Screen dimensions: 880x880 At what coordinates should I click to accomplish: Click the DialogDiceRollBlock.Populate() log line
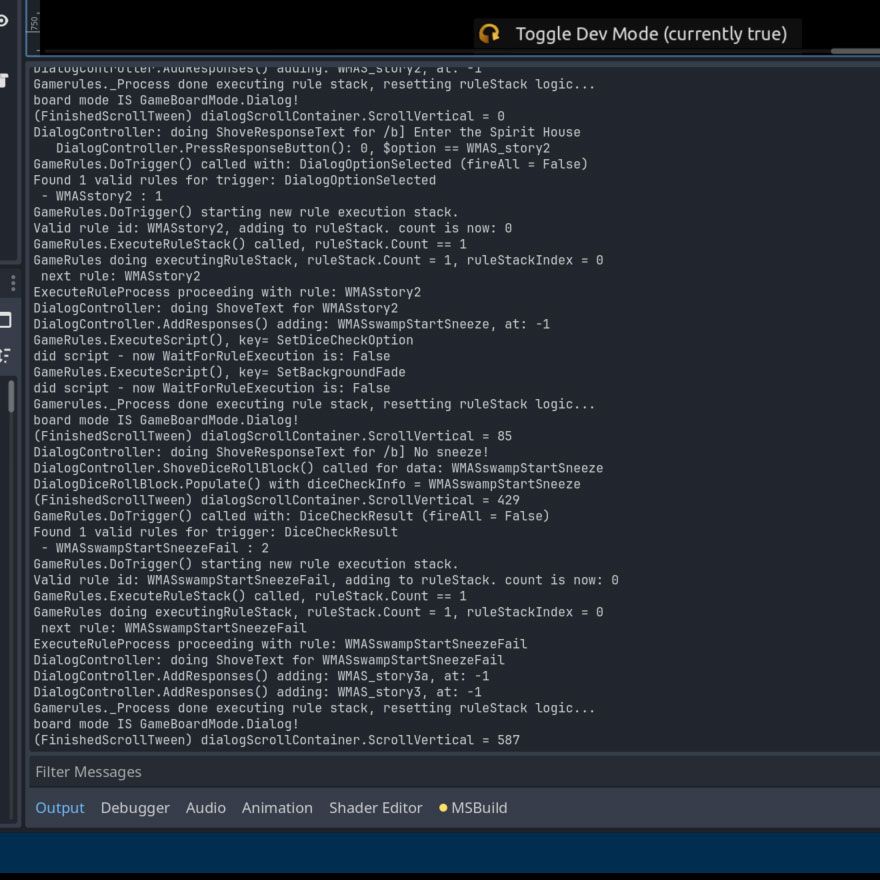(x=306, y=484)
